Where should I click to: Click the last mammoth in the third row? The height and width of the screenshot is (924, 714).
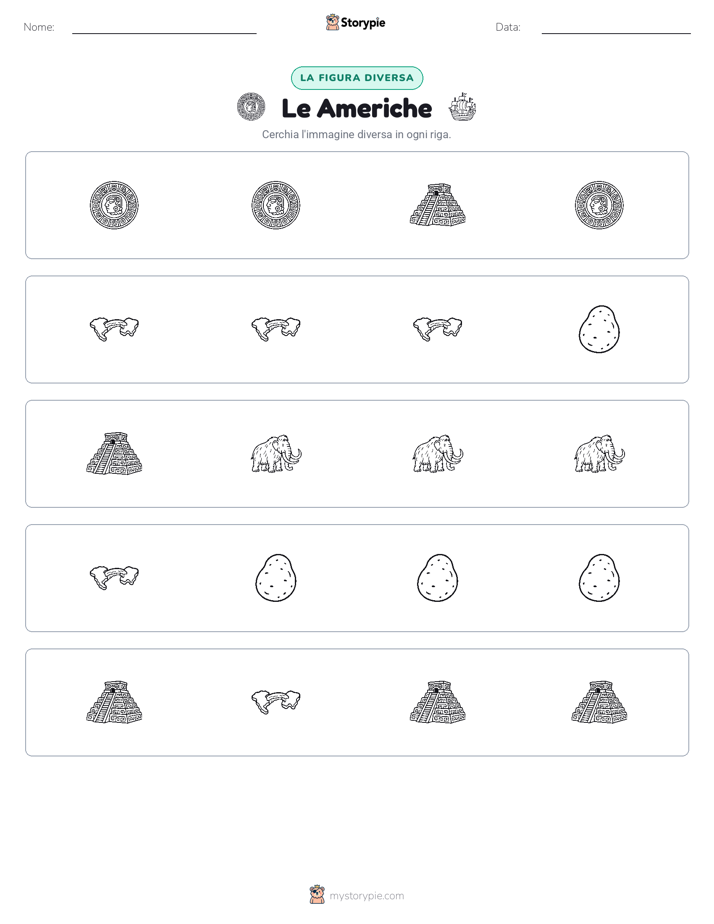pyautogui.click(x=599, y=454)
